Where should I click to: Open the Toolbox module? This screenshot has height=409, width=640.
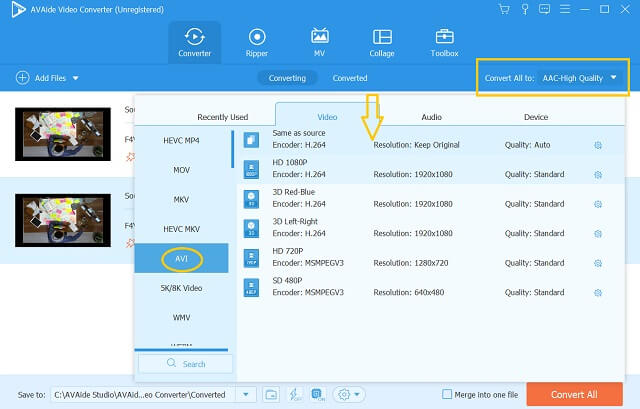click(444, 42)
